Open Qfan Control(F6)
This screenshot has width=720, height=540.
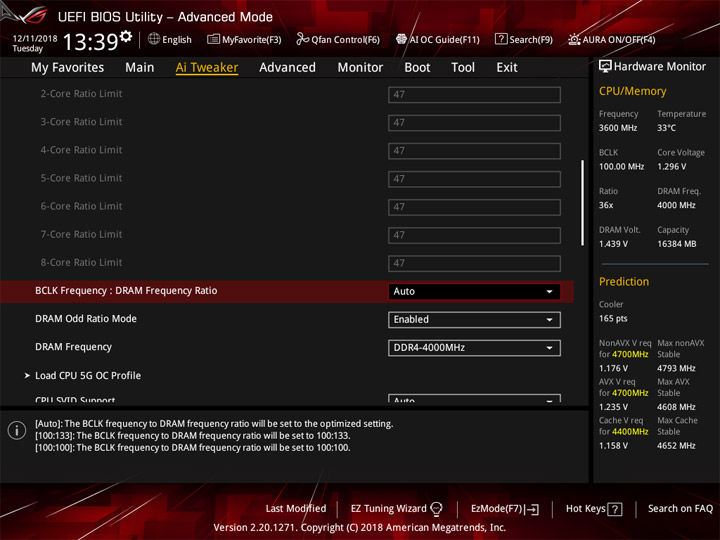click(338, 39)
